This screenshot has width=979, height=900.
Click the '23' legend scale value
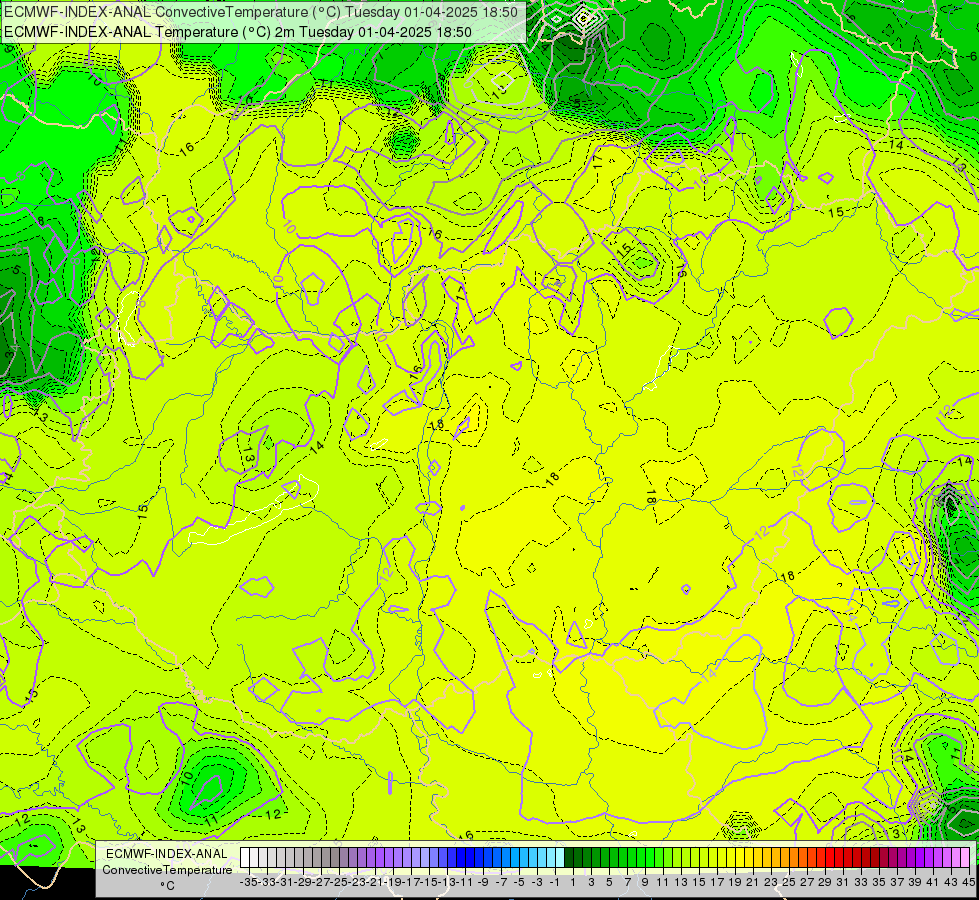tap(772, 882)
